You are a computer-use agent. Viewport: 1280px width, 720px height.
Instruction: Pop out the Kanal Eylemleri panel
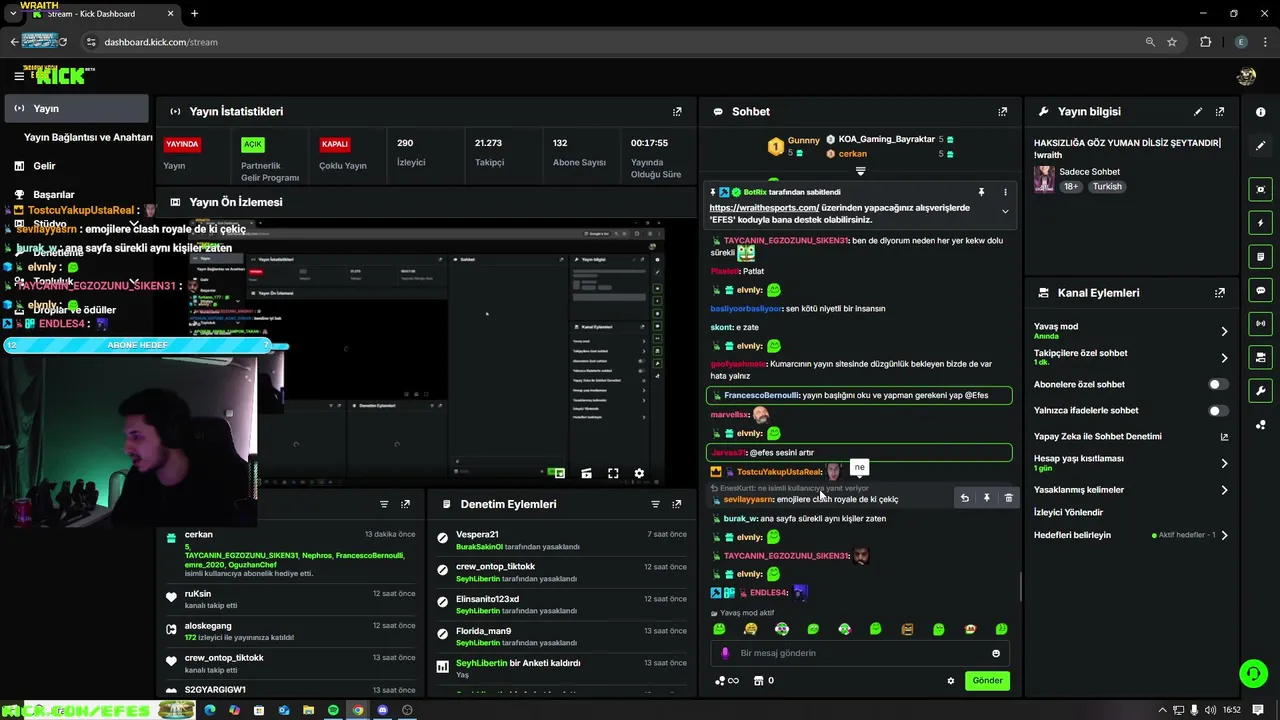(x=1220, y=293)
